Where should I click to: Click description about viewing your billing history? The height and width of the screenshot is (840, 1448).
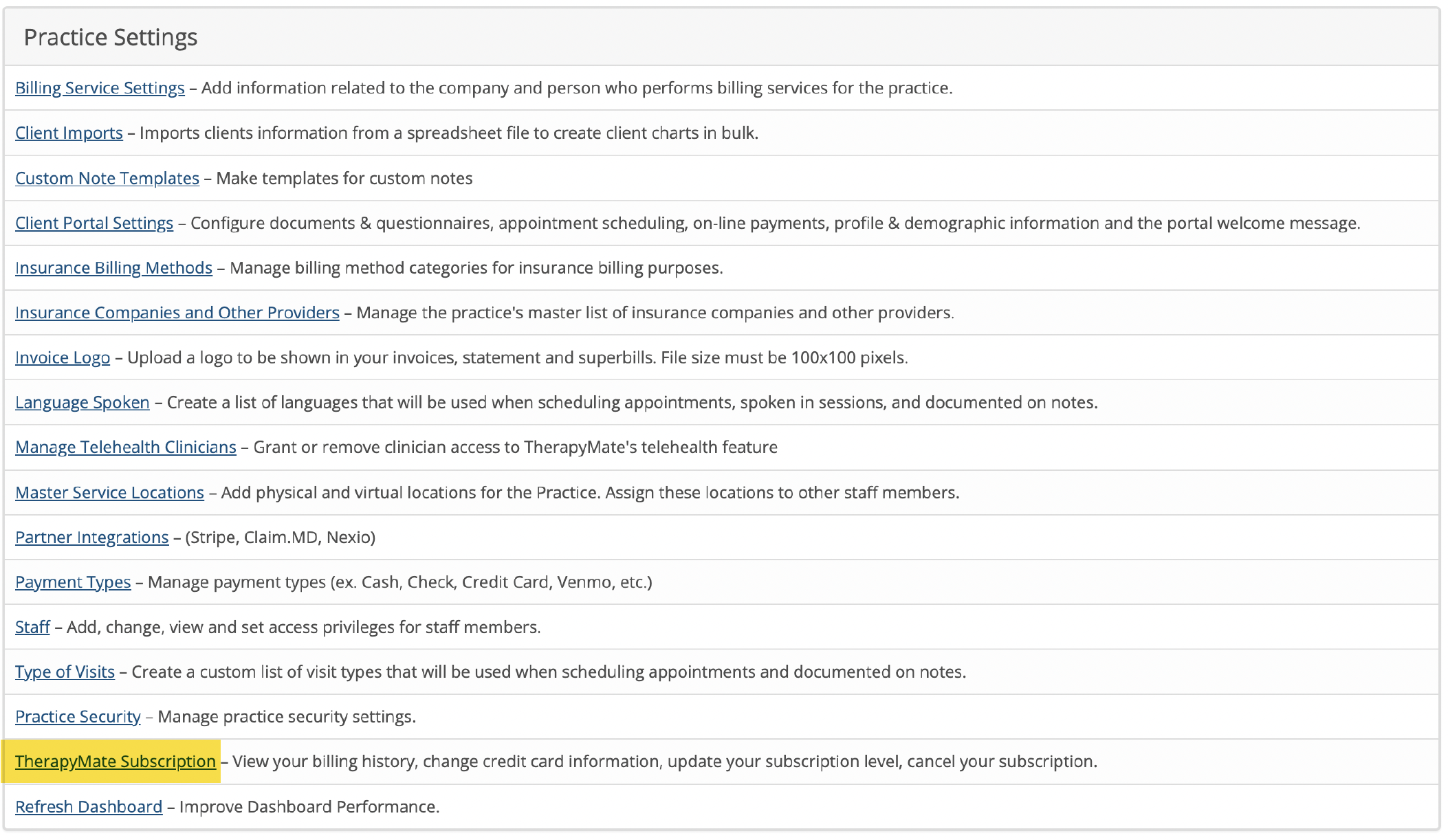[665, 761]
